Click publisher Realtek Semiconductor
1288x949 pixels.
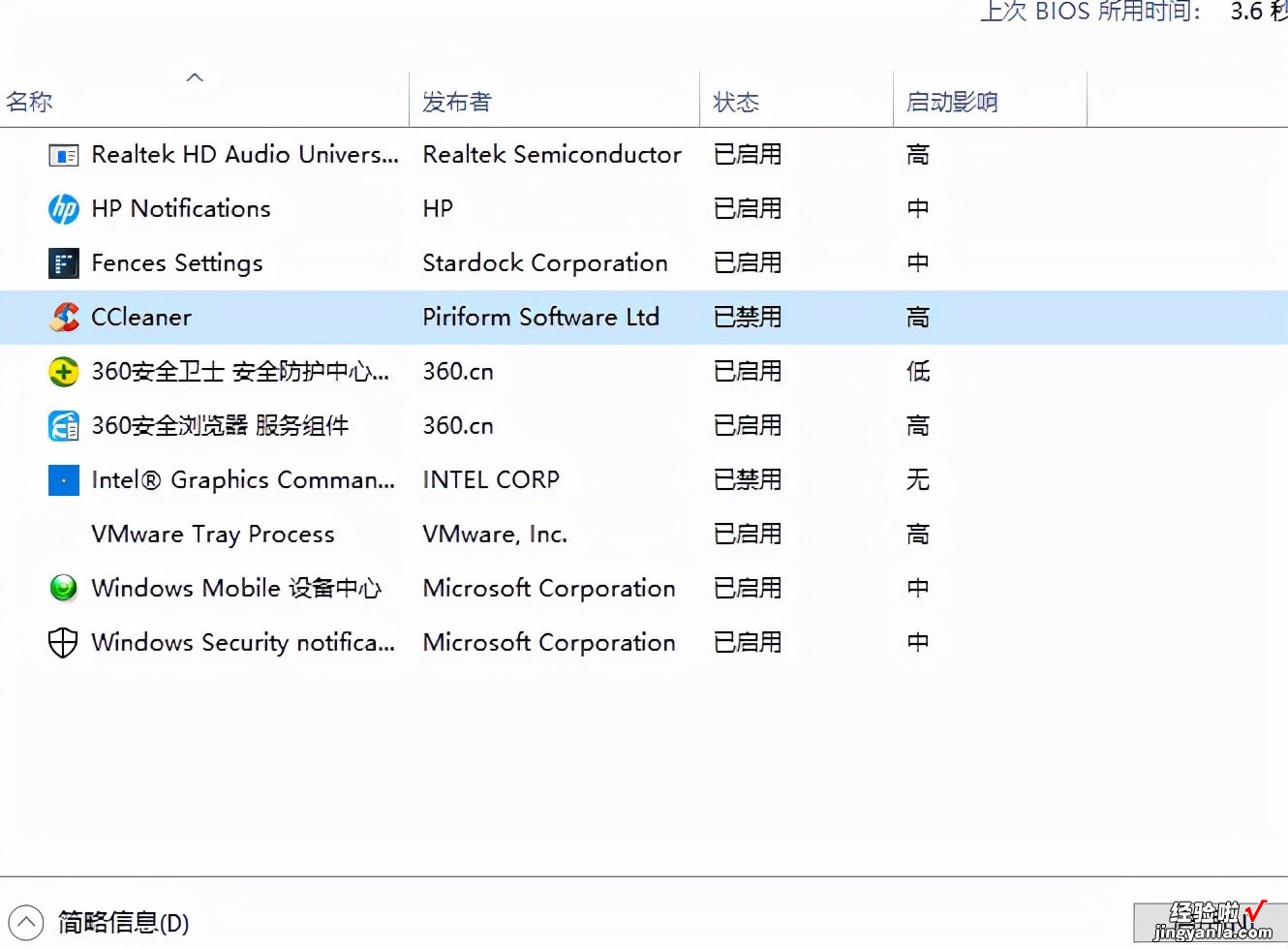tap(552, 155)
